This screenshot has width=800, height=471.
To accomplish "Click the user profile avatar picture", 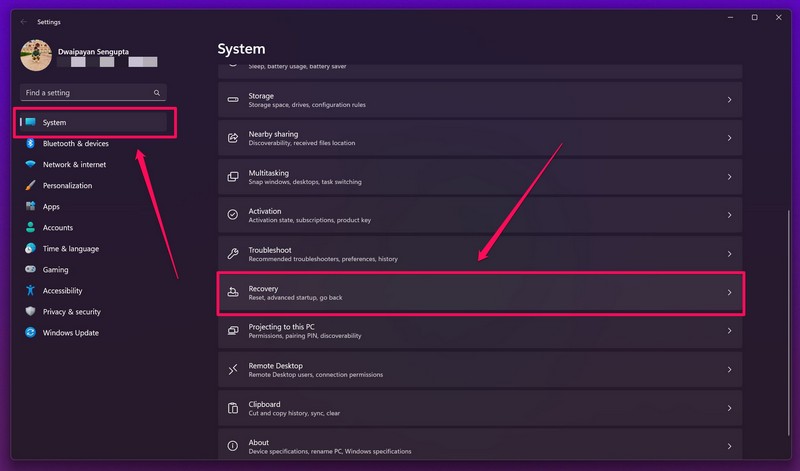I will pyautogui.click(x=36, y=56).
